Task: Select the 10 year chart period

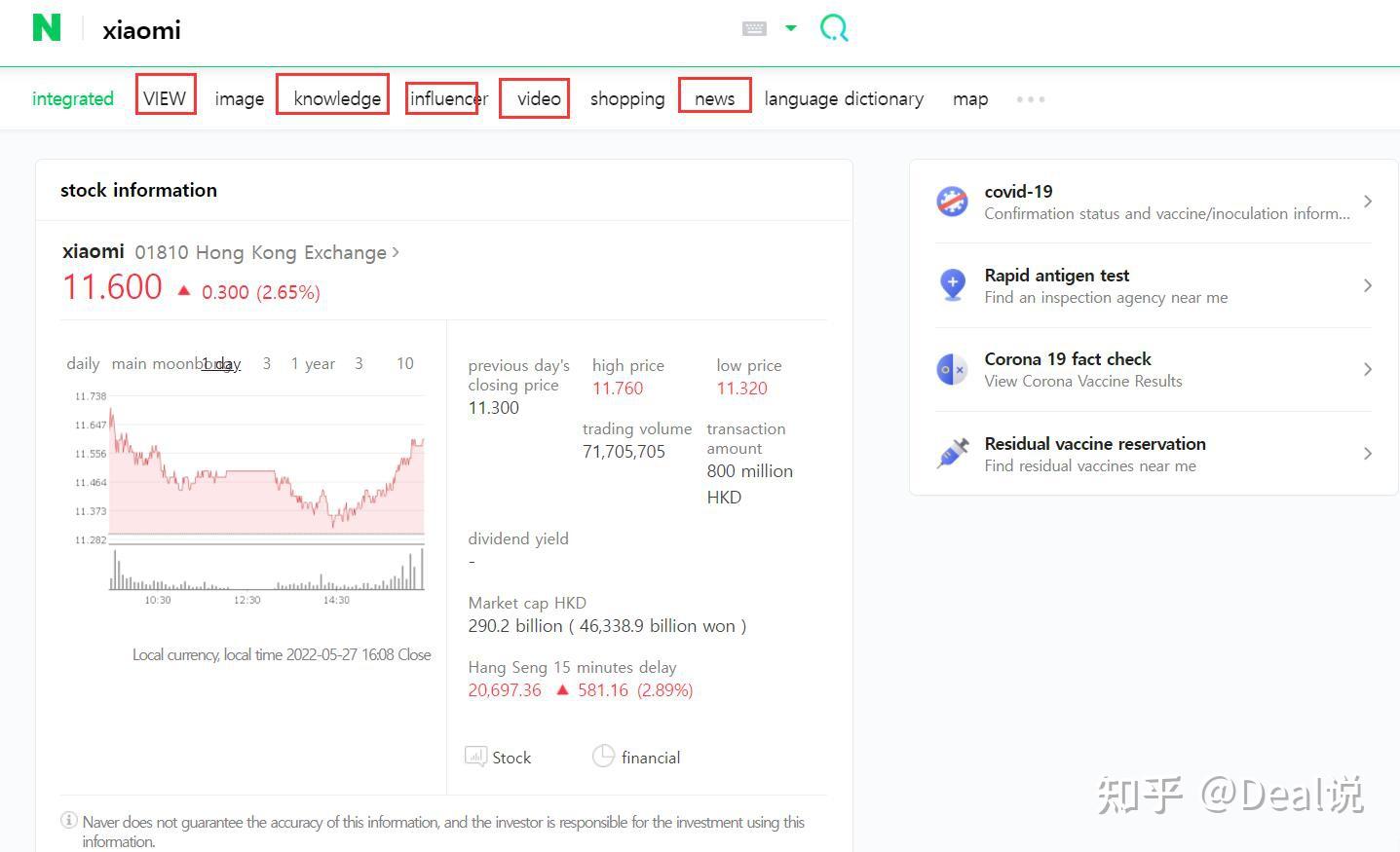Action: tap(405, 363)
